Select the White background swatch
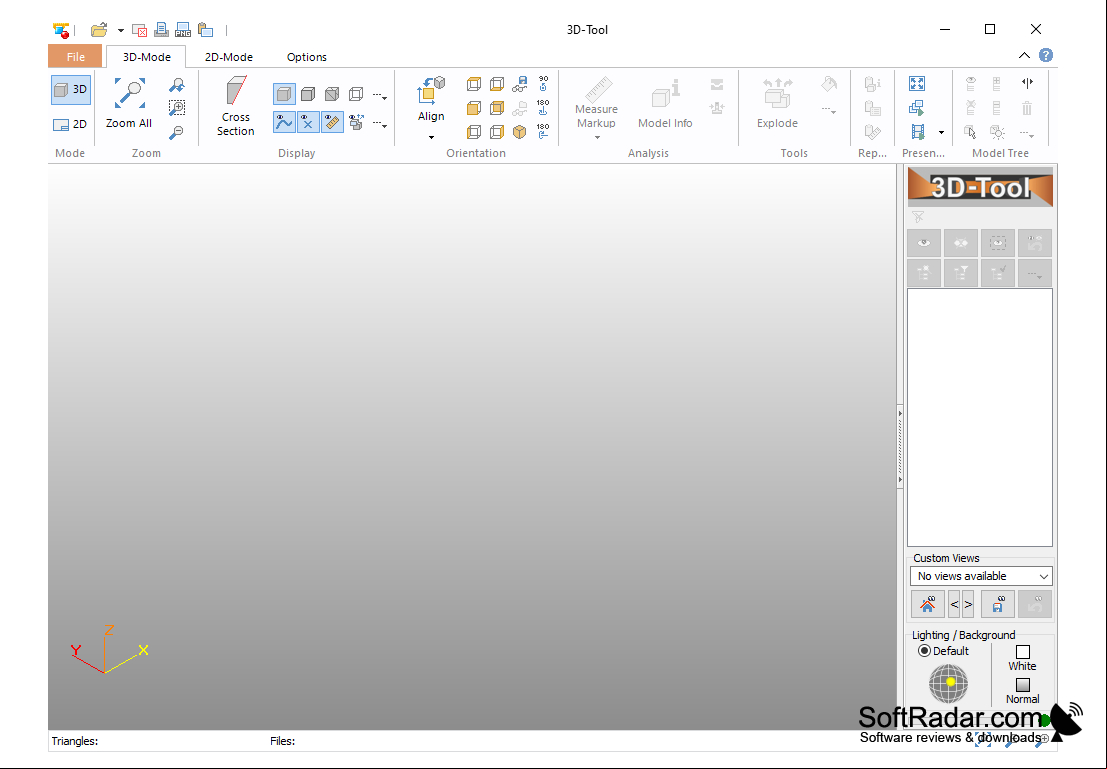Image resolution: width=1107 pixels, height=769 pixels. click(1022, 652)
